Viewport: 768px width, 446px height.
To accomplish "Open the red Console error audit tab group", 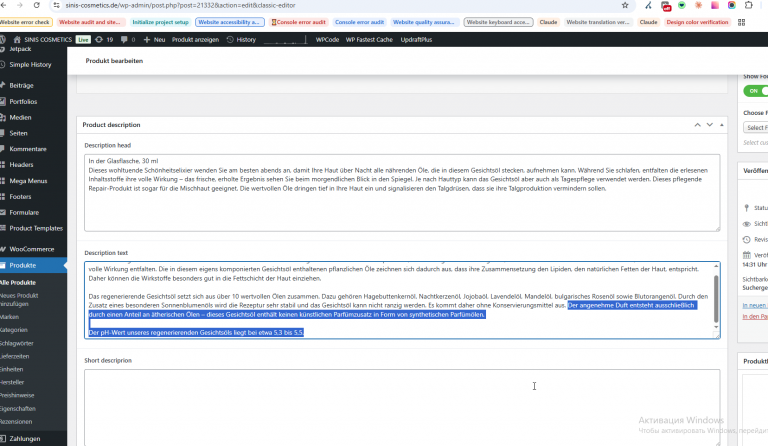I will click(299, 22).
